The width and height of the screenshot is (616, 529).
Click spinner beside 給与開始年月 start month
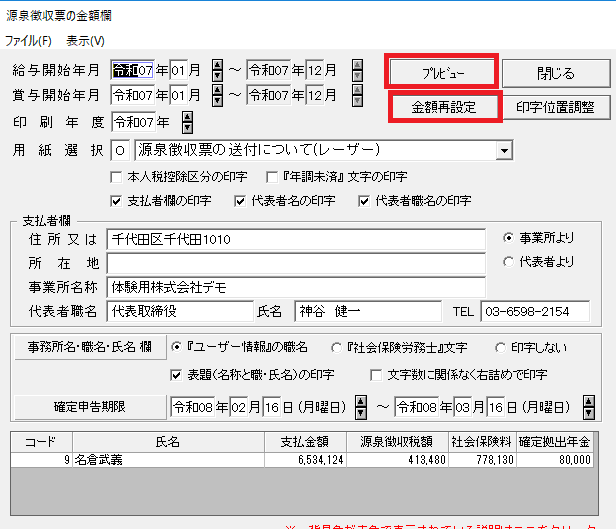click(x=217, y=70)
